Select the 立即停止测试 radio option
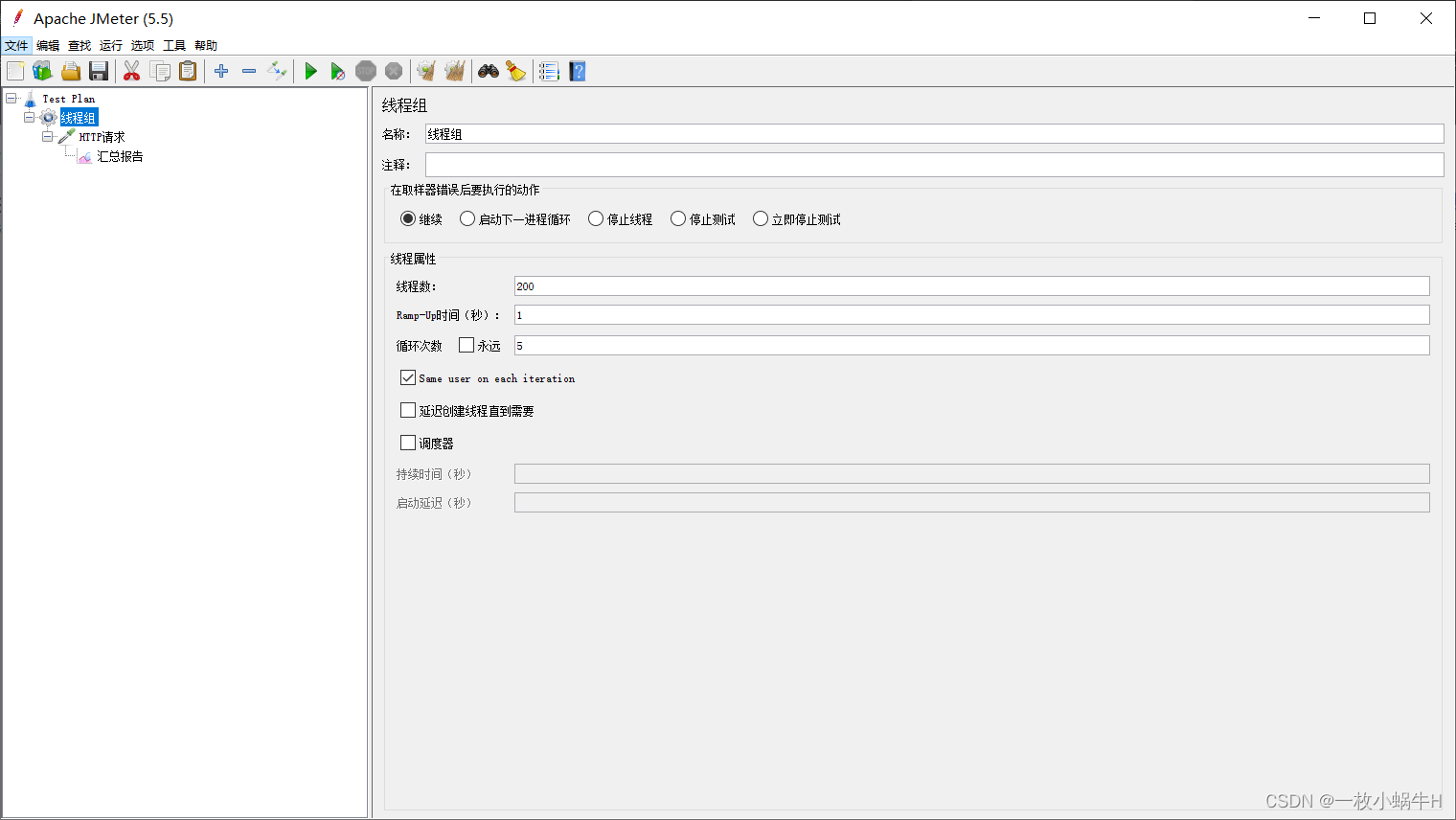1456x820 pixels. tap(761, 218)
